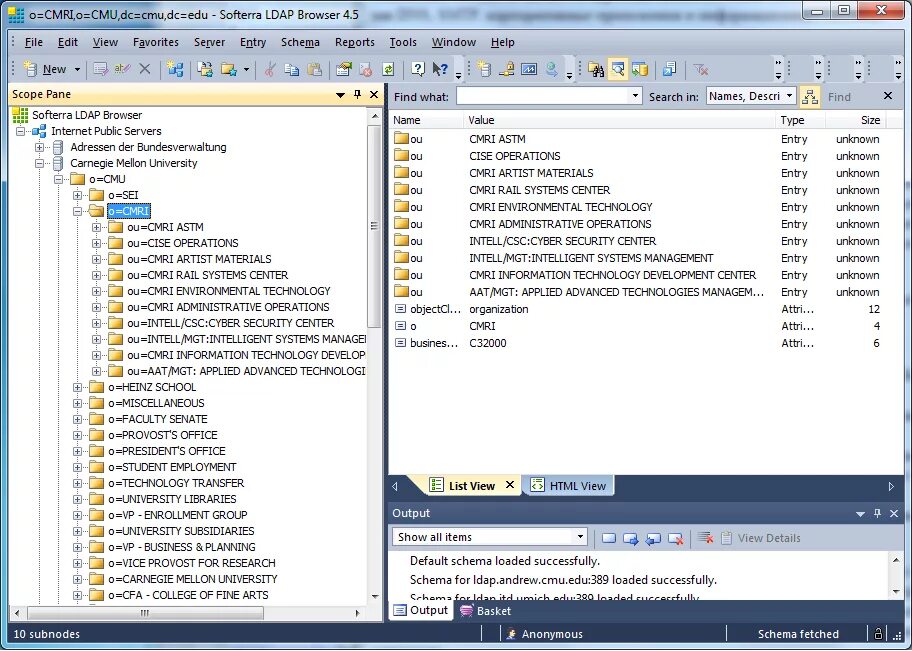Select the businessCategory C32000 attribute row
912x651 pixels.
pos(637,343)
